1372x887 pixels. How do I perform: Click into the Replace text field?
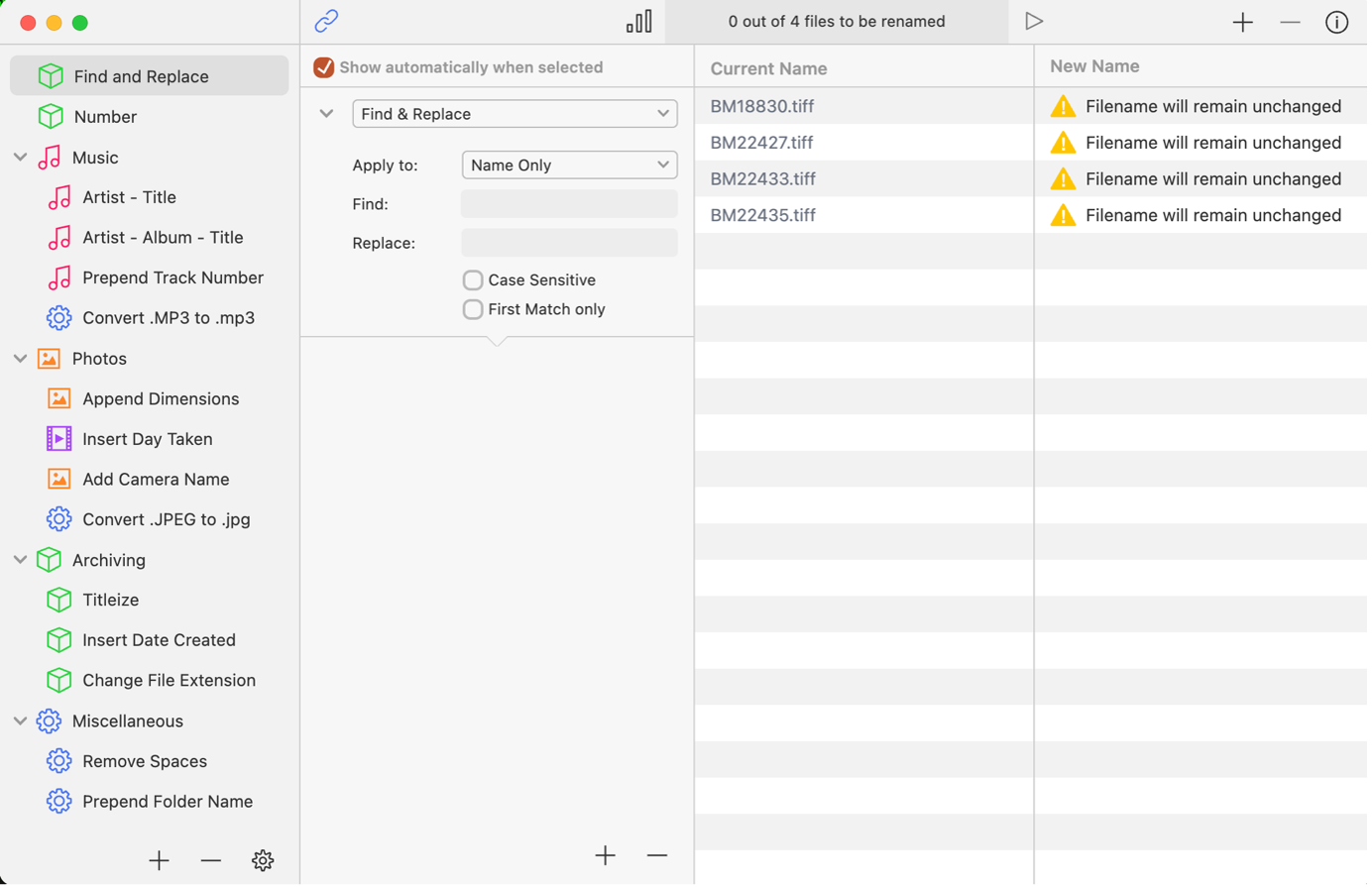click(570, 243)
